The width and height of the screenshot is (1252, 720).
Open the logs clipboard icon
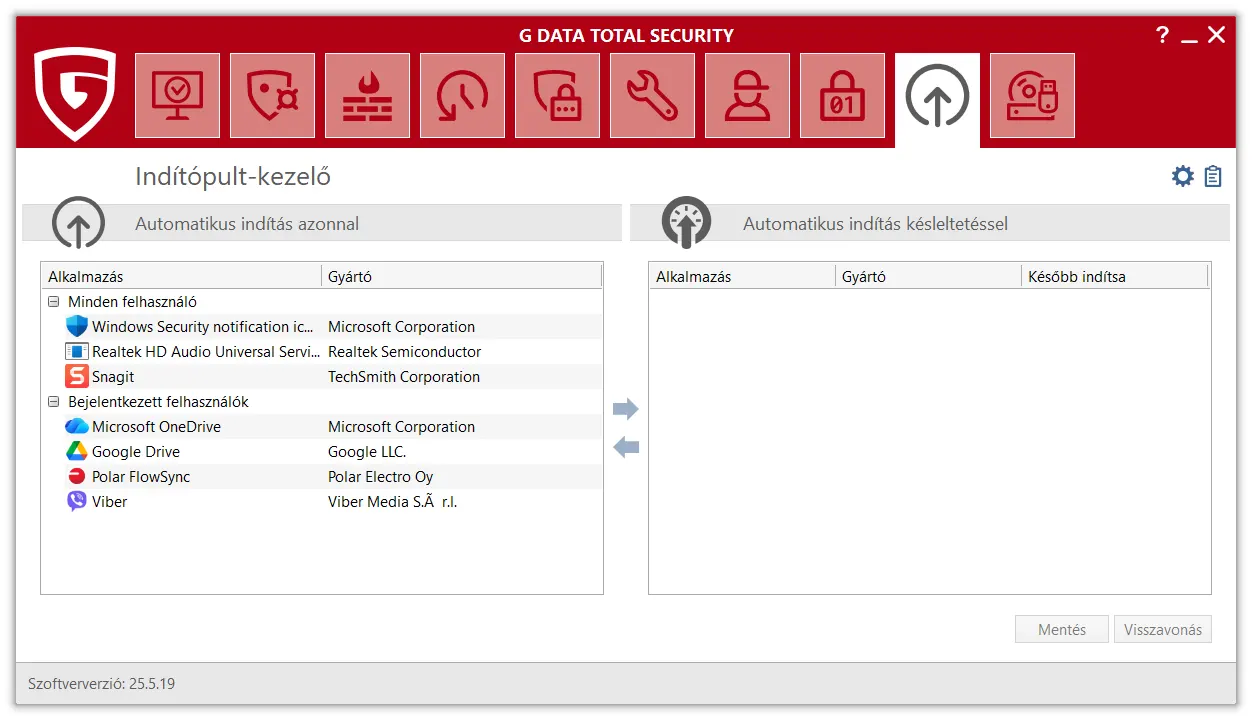point(1213,177)
